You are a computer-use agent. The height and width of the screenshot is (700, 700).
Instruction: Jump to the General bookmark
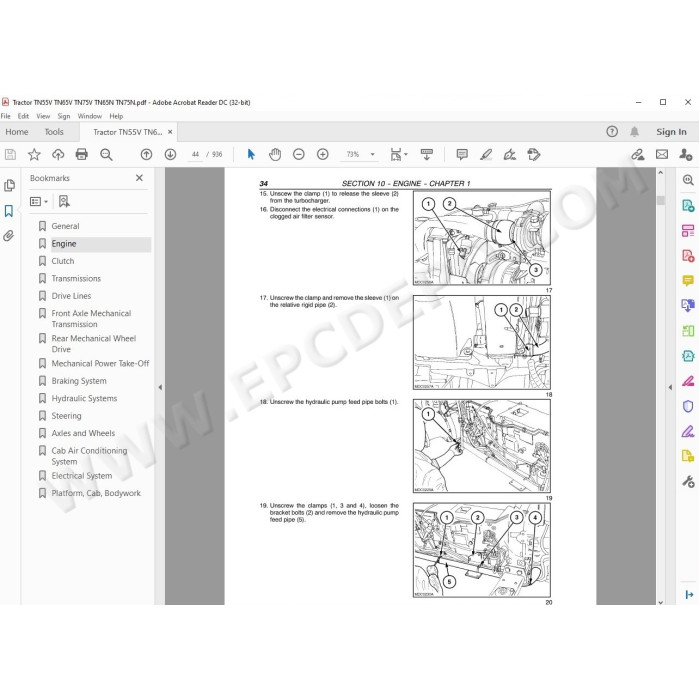[x=65, y=226]
